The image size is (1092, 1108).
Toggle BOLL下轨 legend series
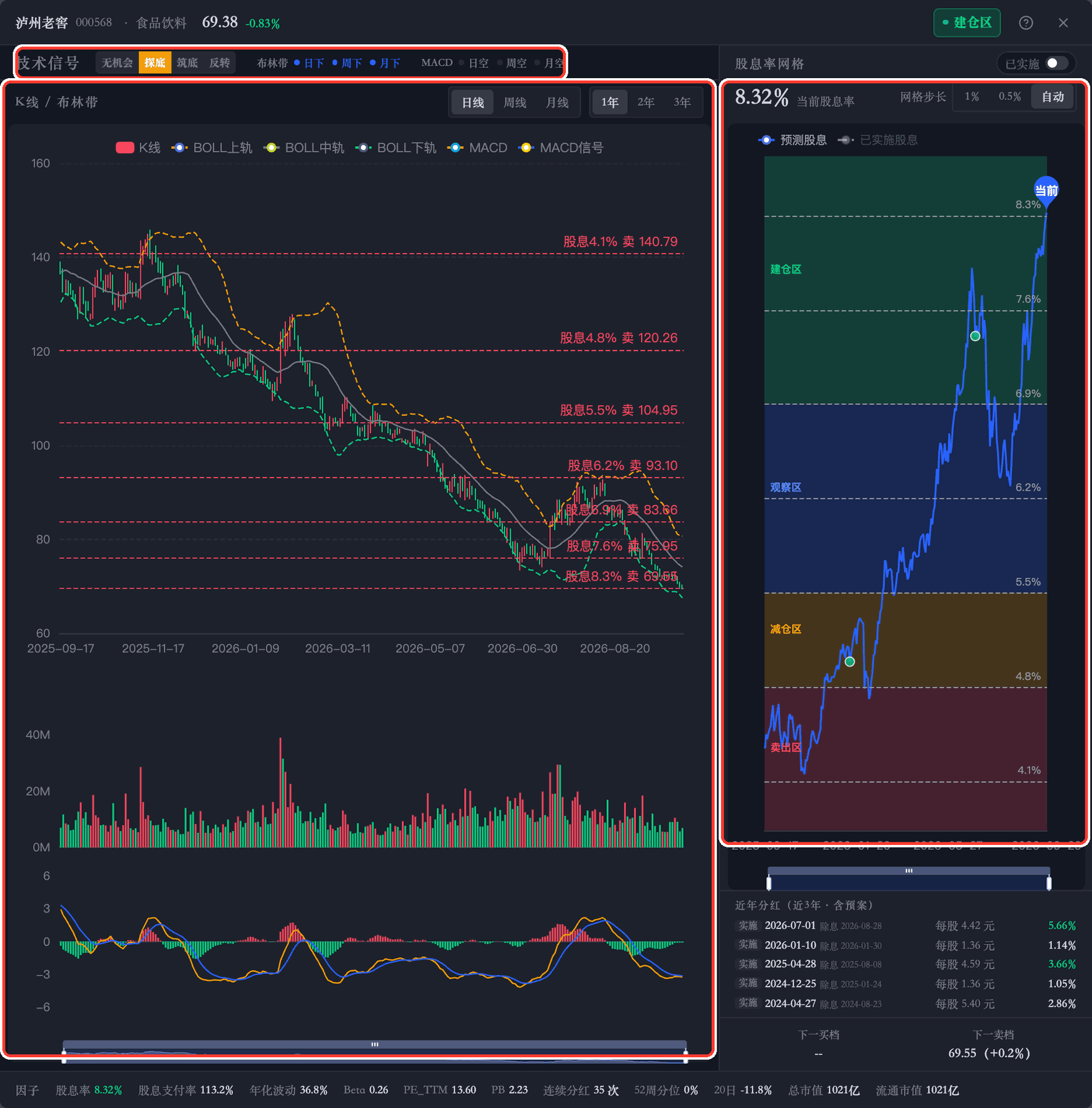pos(396,148)
